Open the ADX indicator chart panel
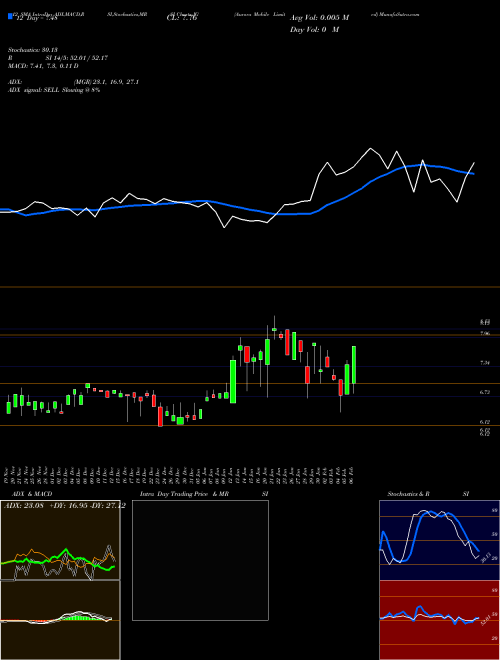The image size is (500, 660). click(60, 540)
